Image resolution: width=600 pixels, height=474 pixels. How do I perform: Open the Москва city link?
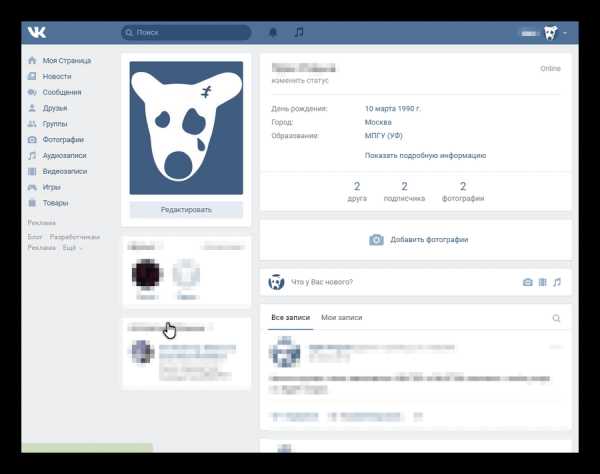378,122
